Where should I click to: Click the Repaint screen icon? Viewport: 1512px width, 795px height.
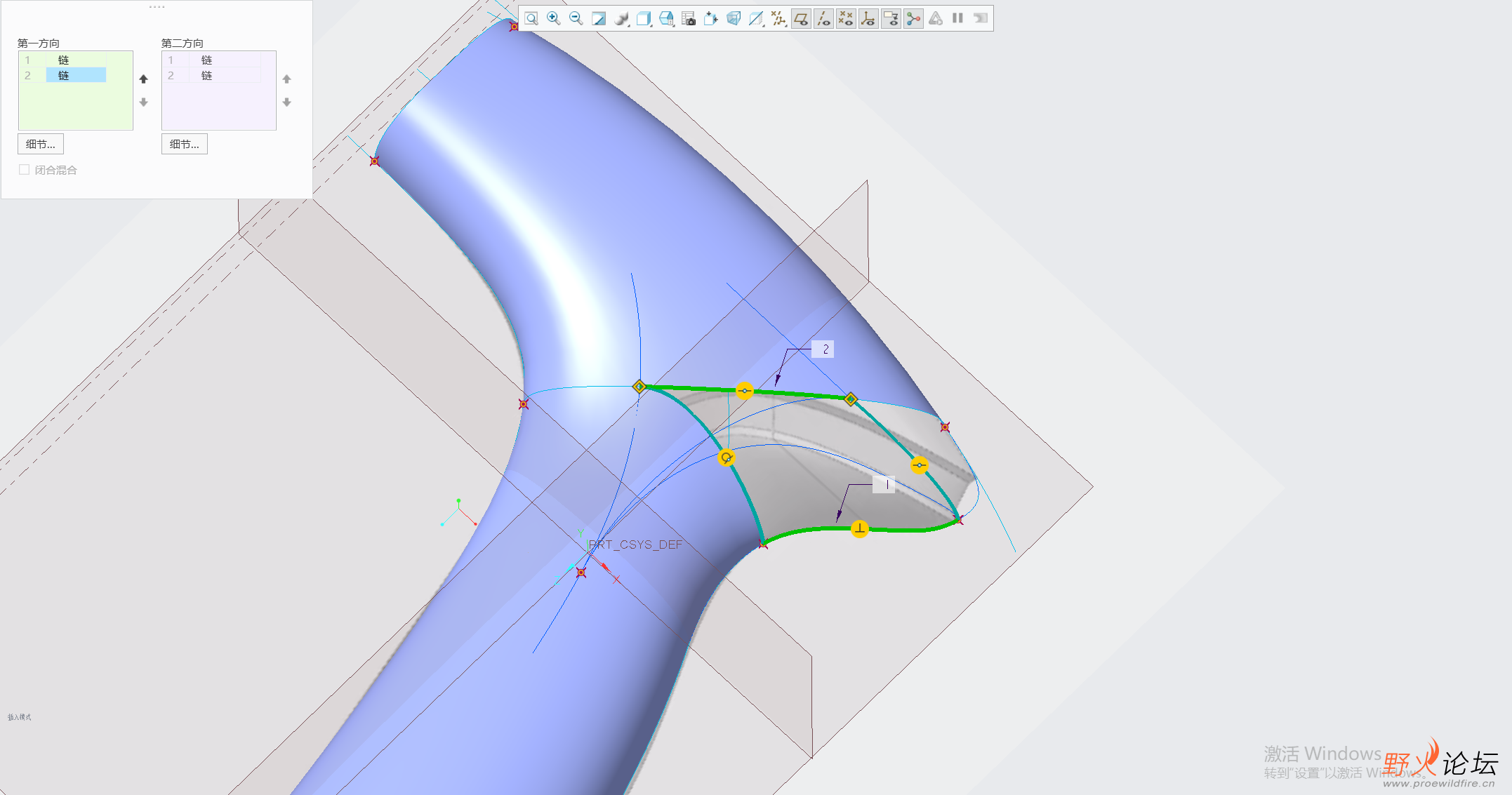(x=599, y=19)
